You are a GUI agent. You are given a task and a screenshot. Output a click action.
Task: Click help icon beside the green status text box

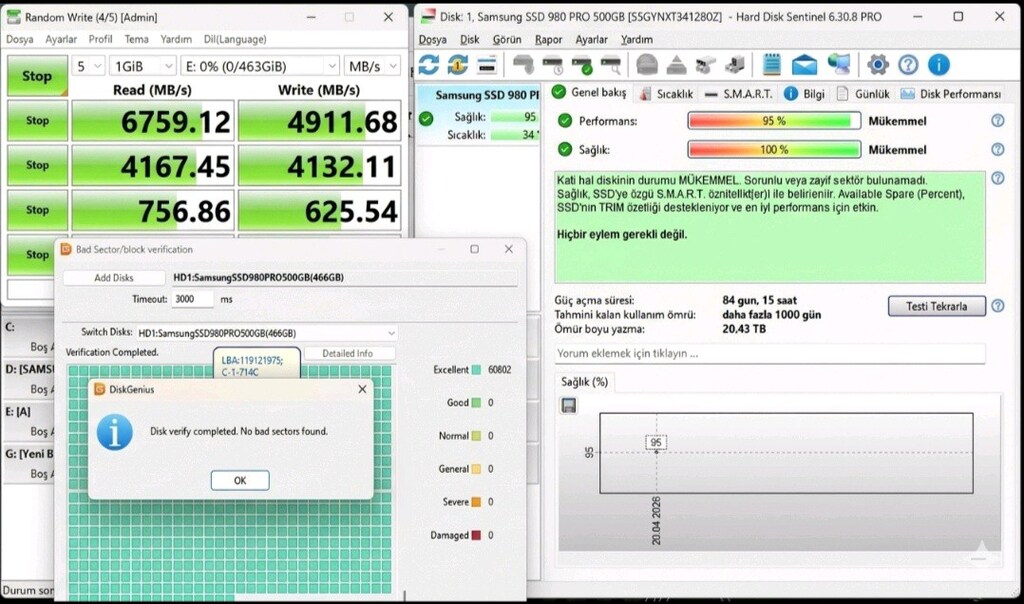tap(997, 178)
